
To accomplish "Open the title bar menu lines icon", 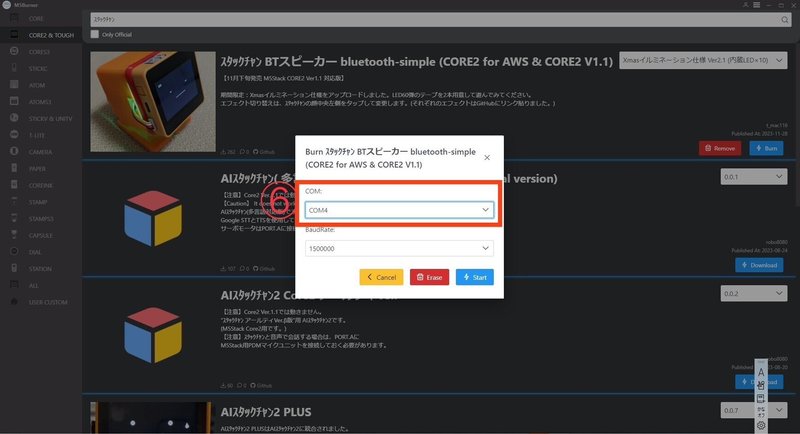I will click(757, 5).
